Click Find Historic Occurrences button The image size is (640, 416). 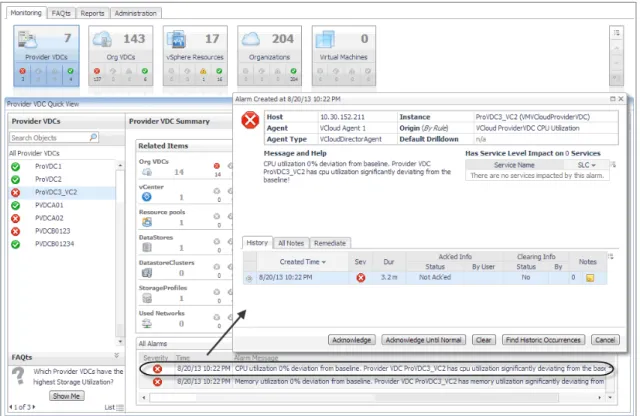[x=543, y=340]
